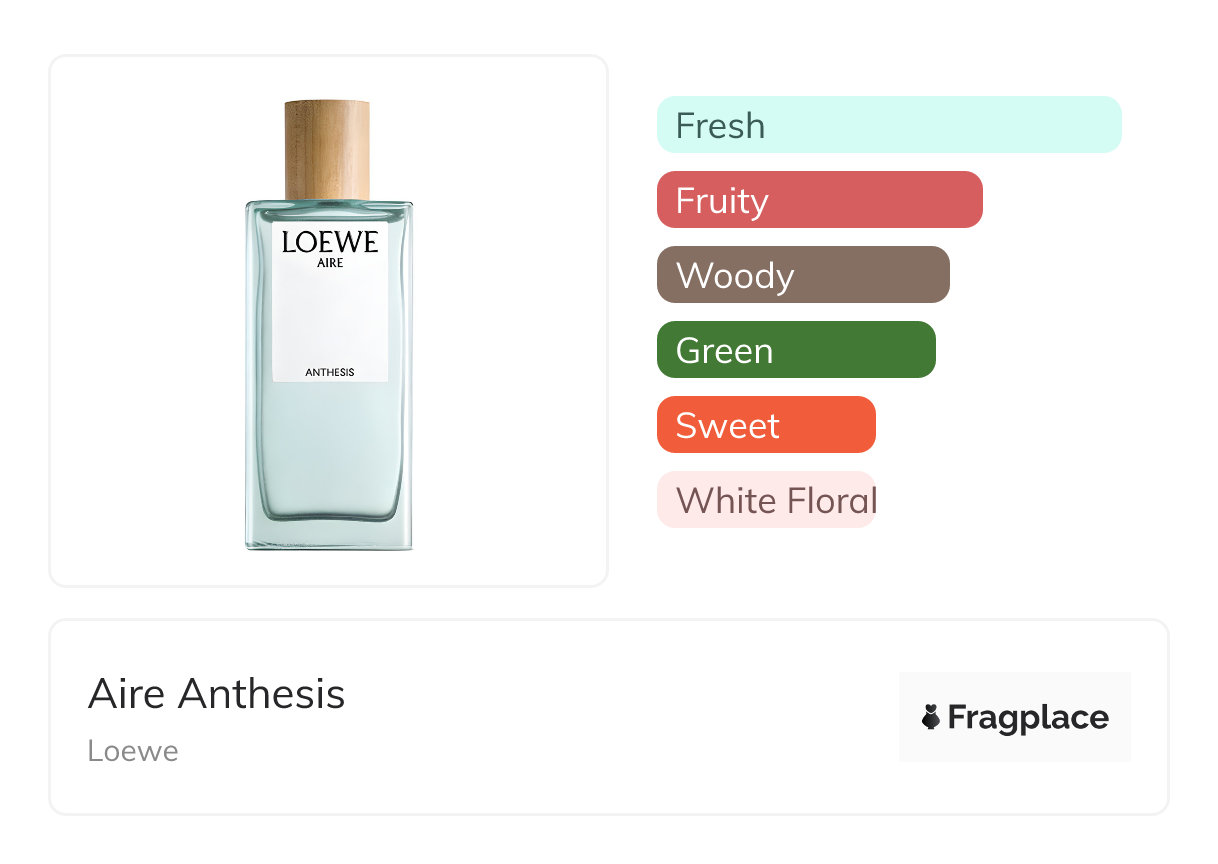Click the Fragplace wordmark text

[x=1028, y=718]
